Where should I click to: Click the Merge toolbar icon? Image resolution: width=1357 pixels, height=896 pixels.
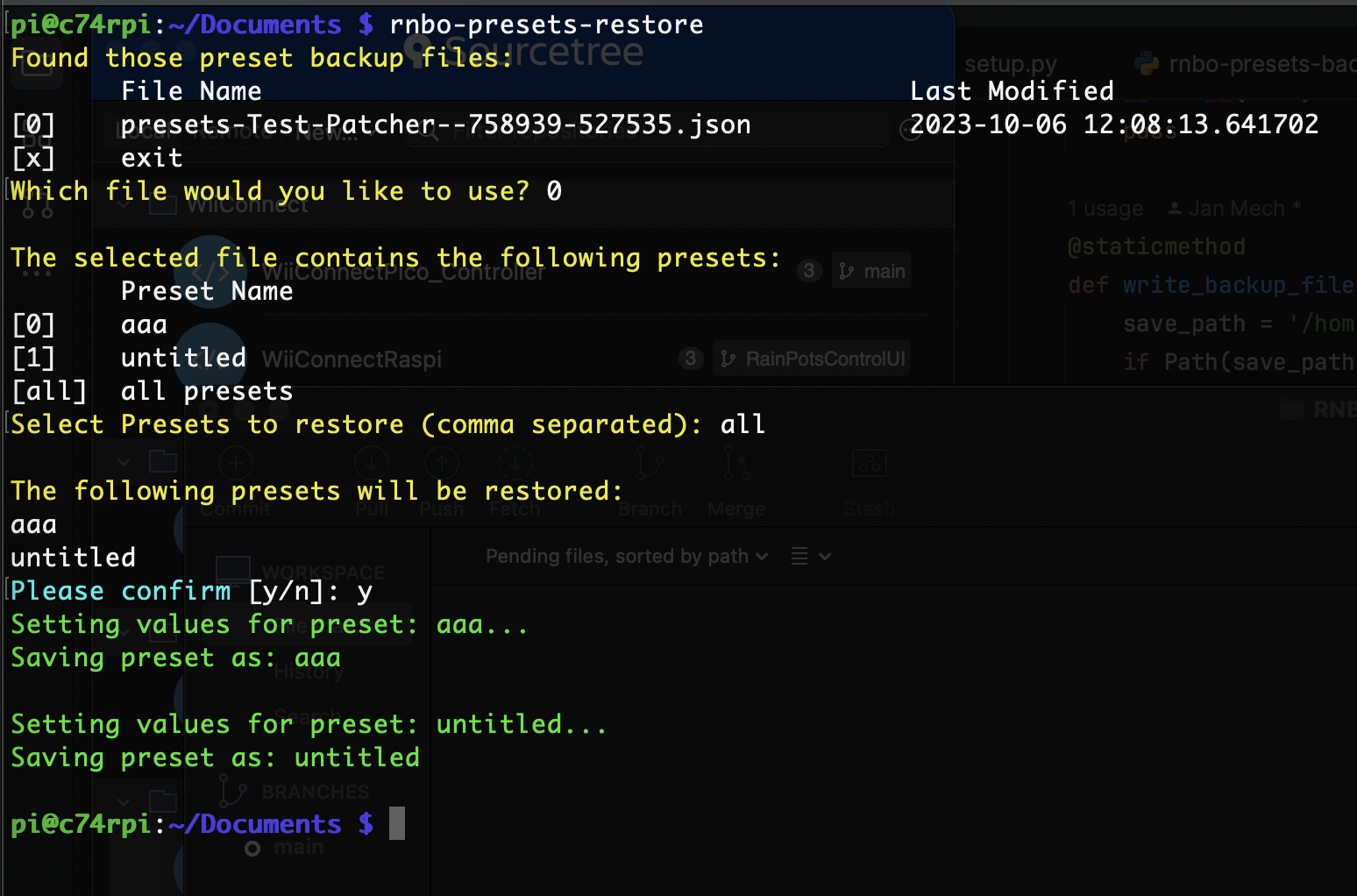coord(736,463)
